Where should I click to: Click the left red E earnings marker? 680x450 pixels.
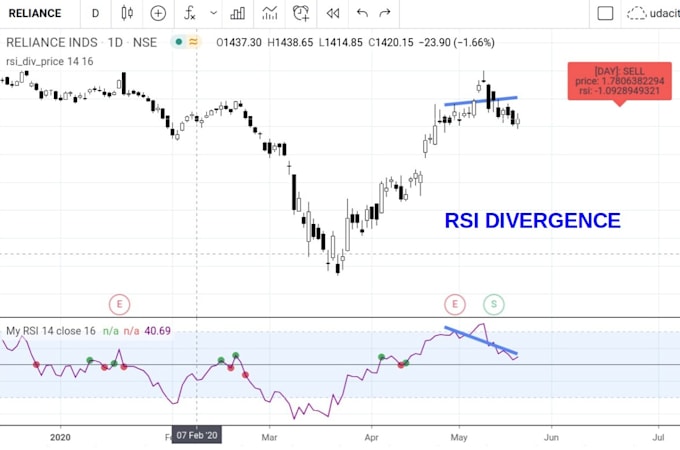click(119, 304)
